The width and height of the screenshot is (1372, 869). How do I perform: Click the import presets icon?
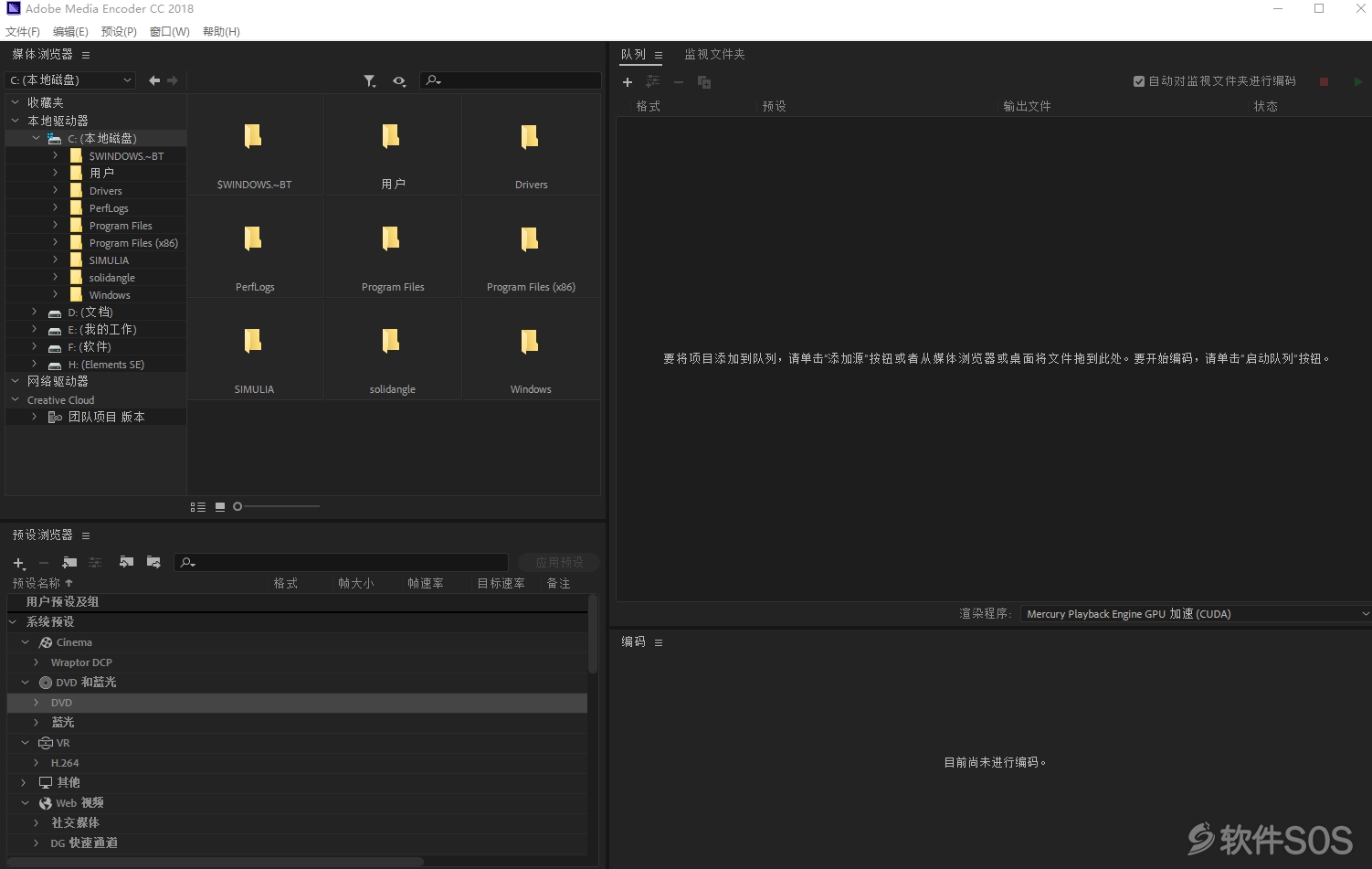pyautogui.click(x=126, y=562)
